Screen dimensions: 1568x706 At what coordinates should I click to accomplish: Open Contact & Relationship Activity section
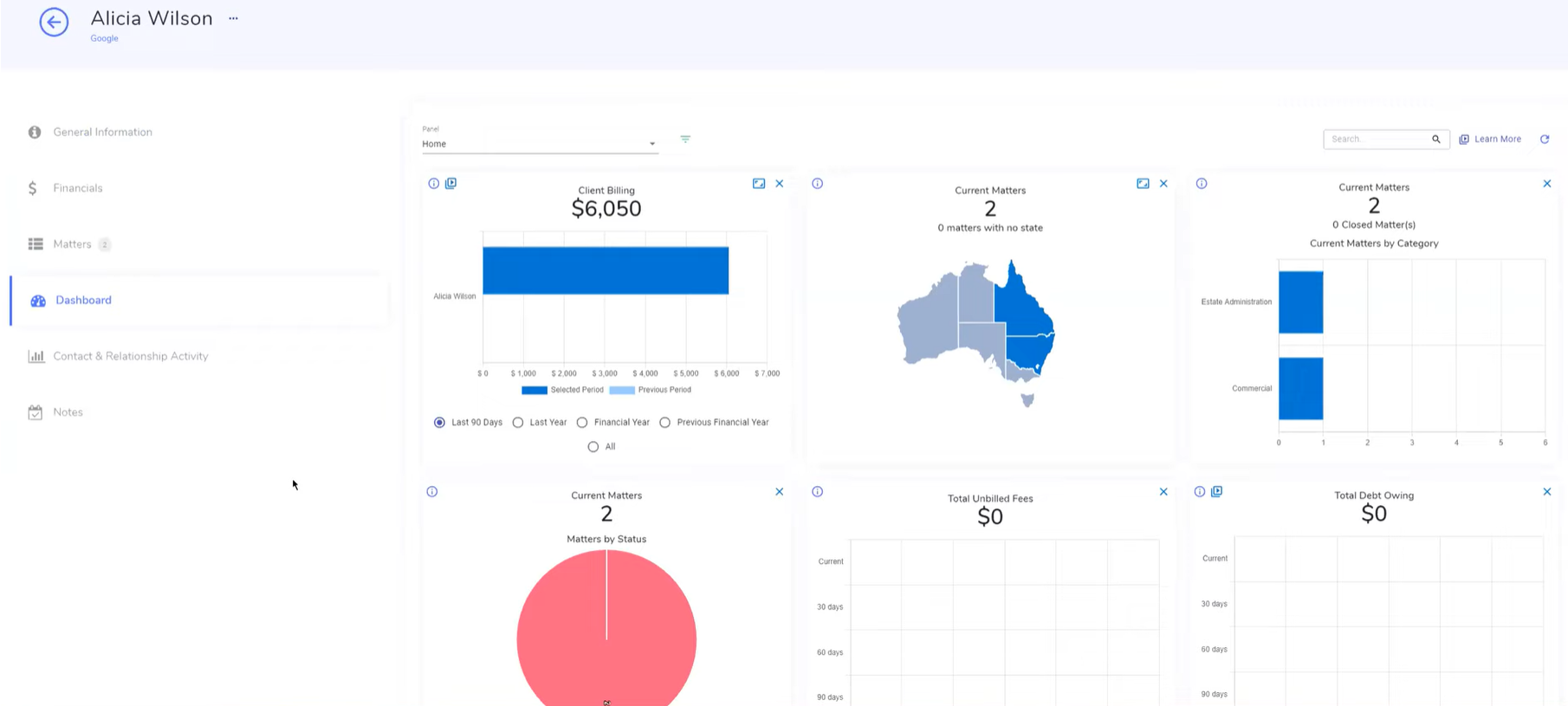click(130, 356)
